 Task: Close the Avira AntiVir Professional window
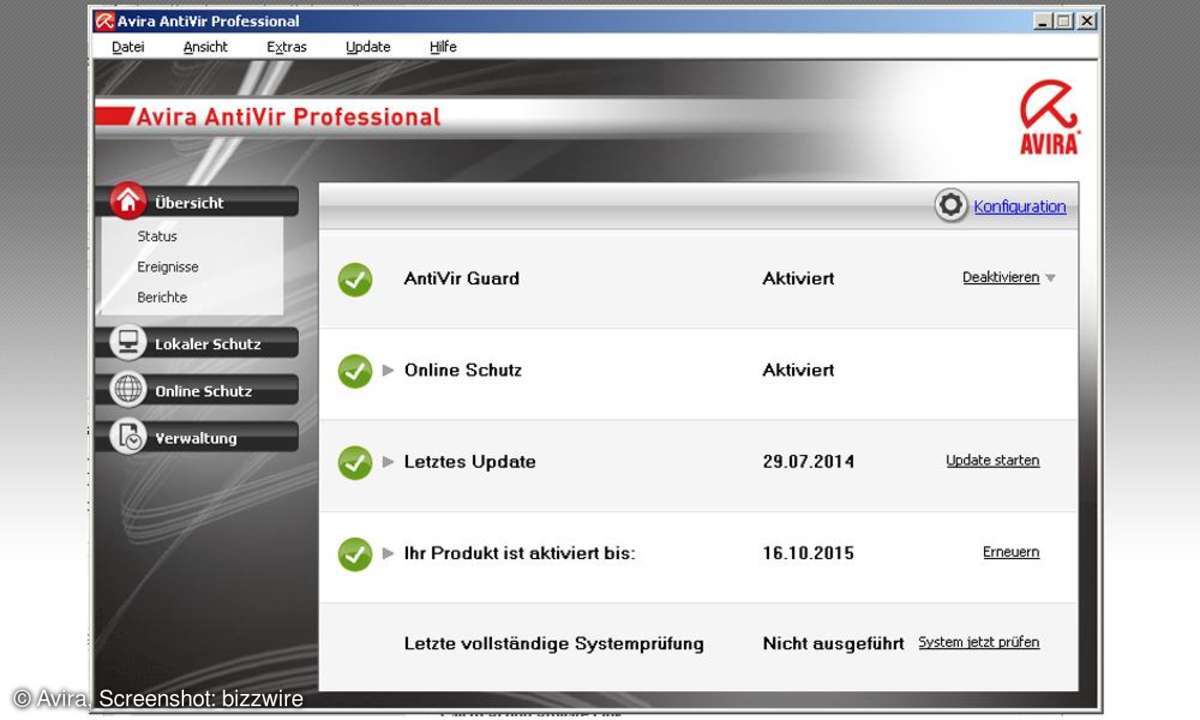1086,21
